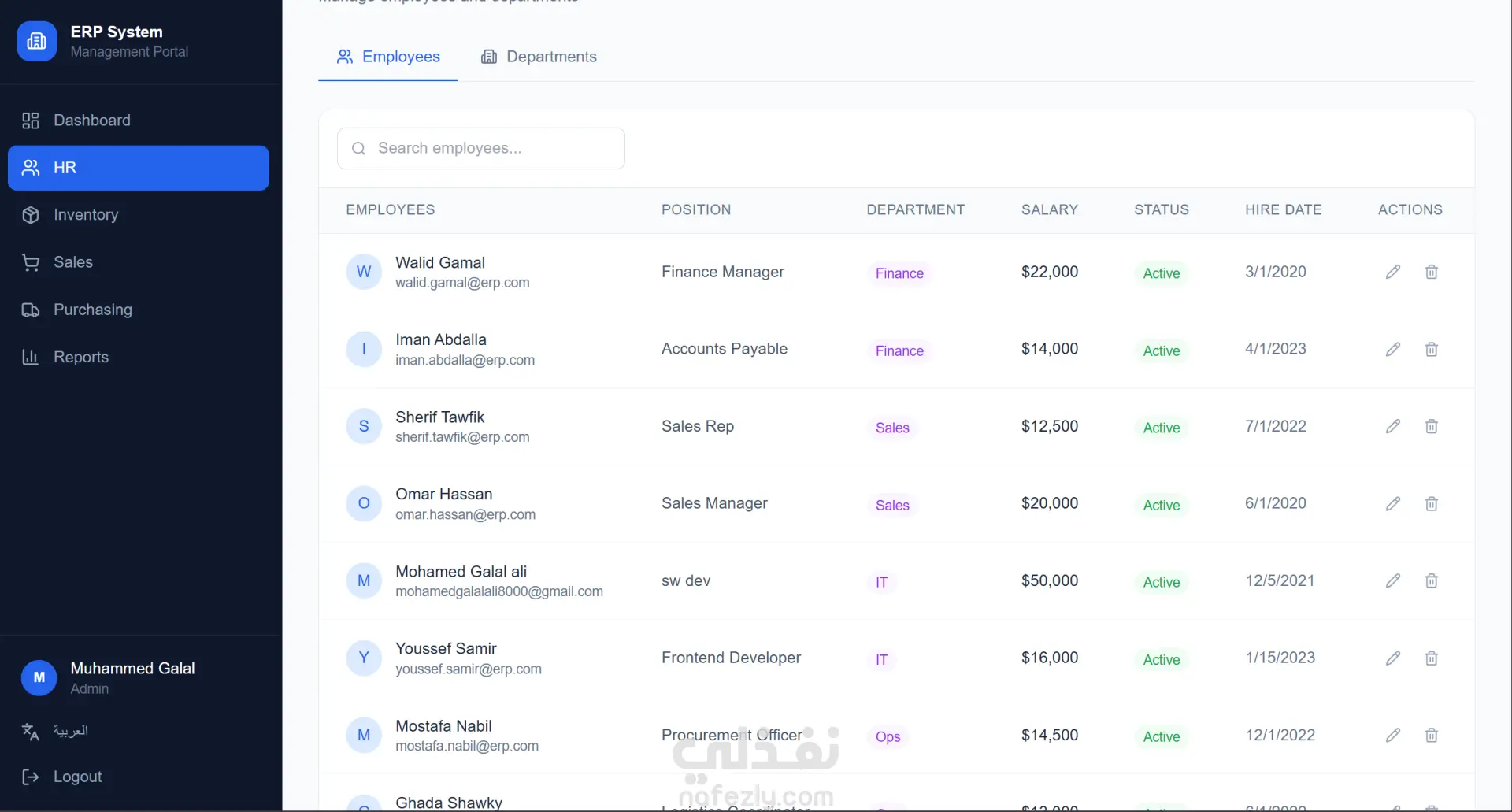Click the Status column header
This screenshot has width=1512, height=812.
(x=1162, y=209)
